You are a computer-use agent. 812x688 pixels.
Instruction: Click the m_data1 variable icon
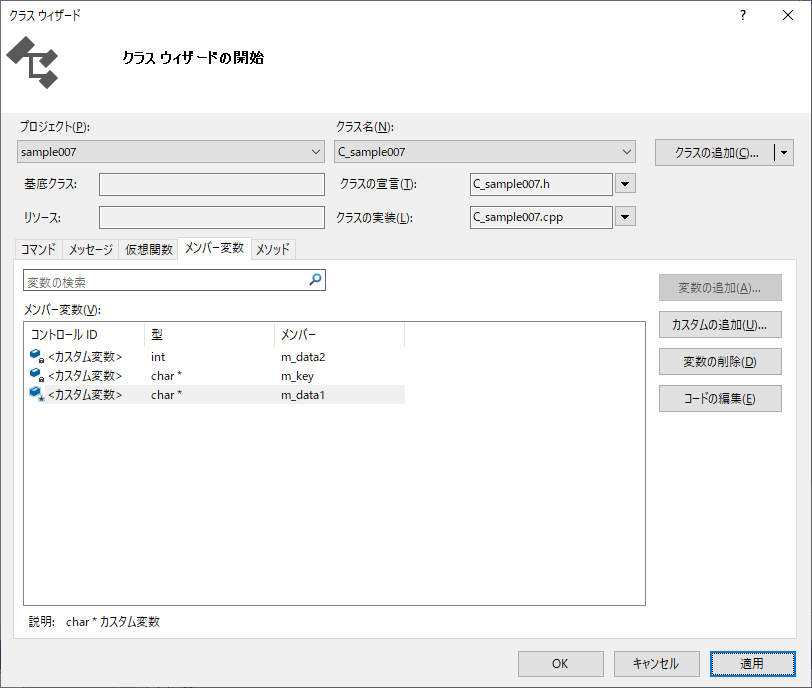(x=37, y=395)
